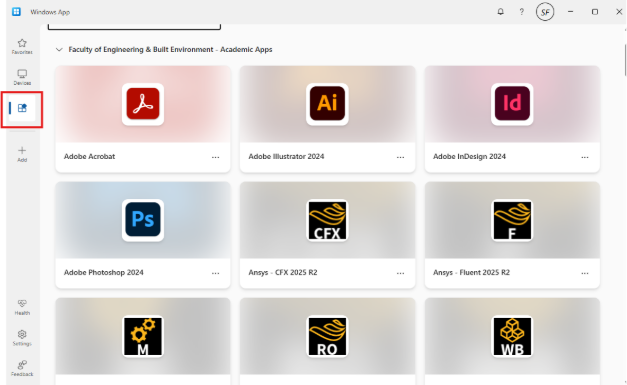
Task: Click the help question mark icon
Action: coord(521,12)
